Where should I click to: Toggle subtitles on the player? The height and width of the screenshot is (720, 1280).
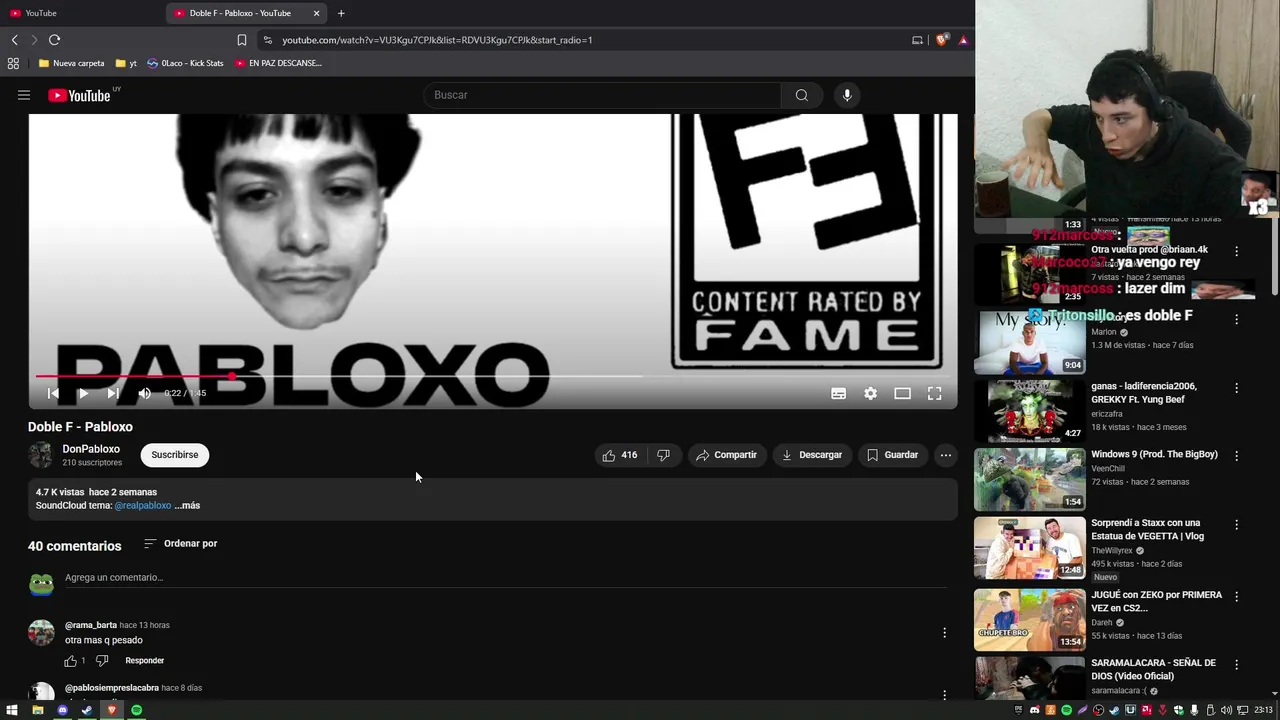pyautogui.click(x=838, y=394)
